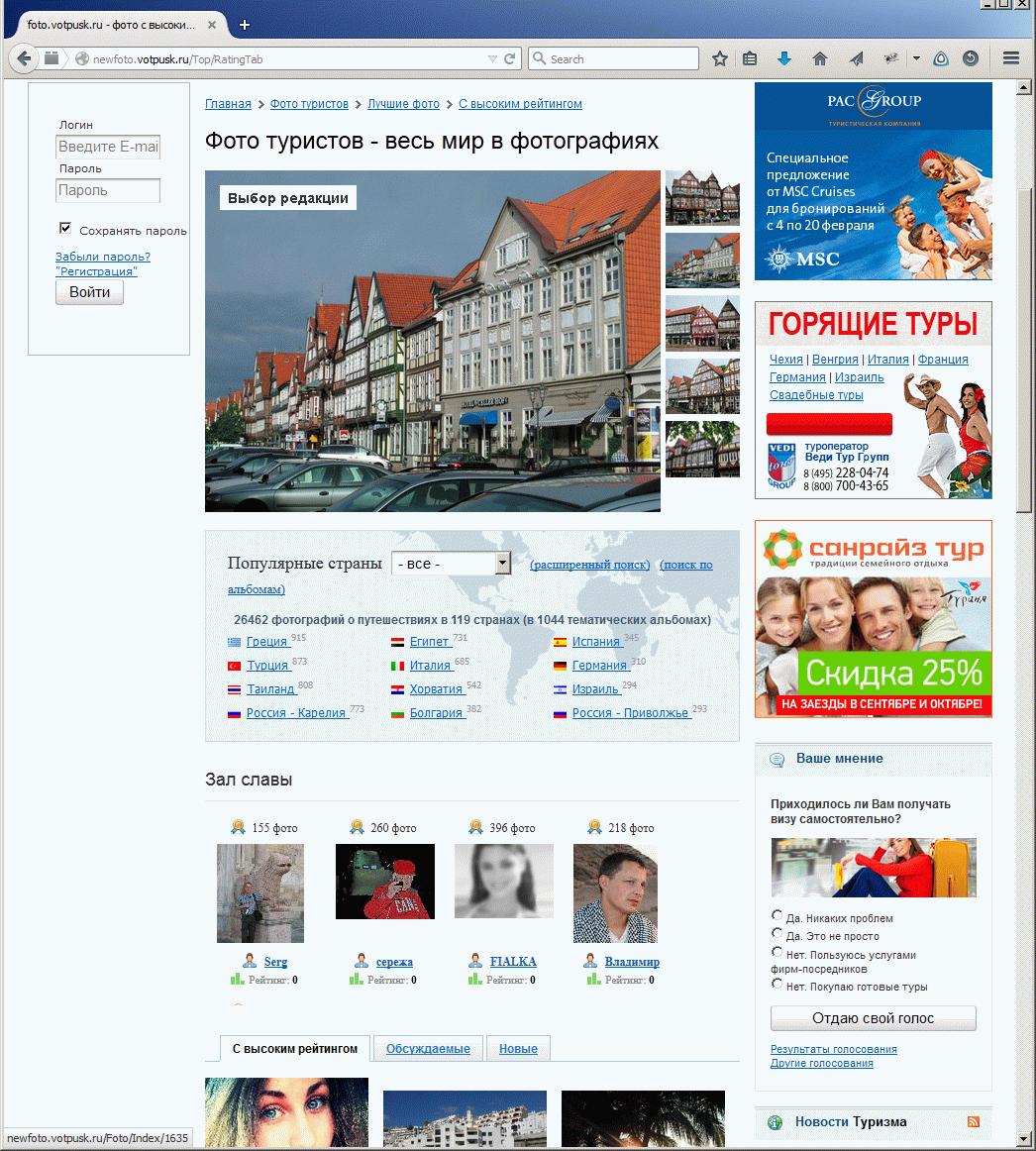Switch to Новые tab

point(518,1049)
